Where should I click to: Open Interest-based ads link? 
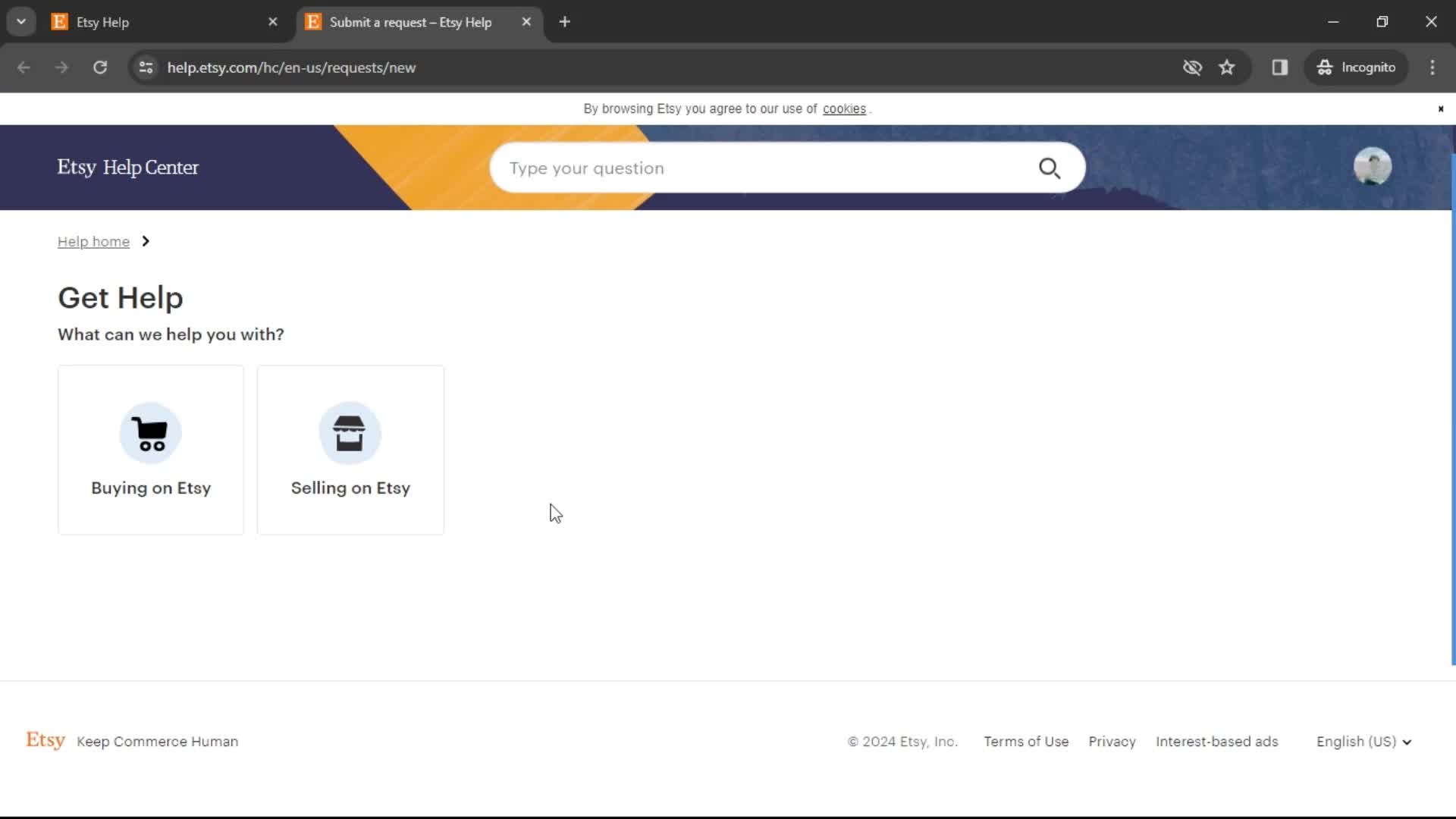pos(1216,742)
